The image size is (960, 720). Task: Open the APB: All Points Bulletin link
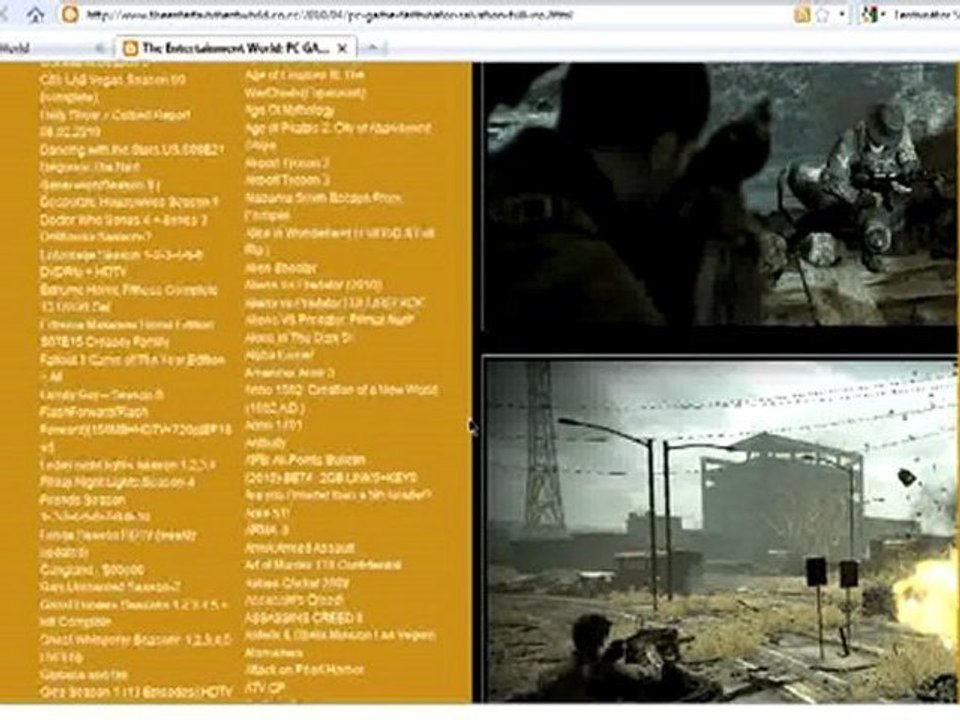(x=331, y=468)
